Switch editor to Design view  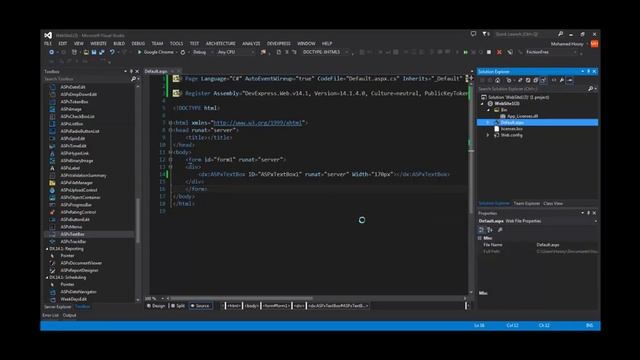[x=156, y=306]
